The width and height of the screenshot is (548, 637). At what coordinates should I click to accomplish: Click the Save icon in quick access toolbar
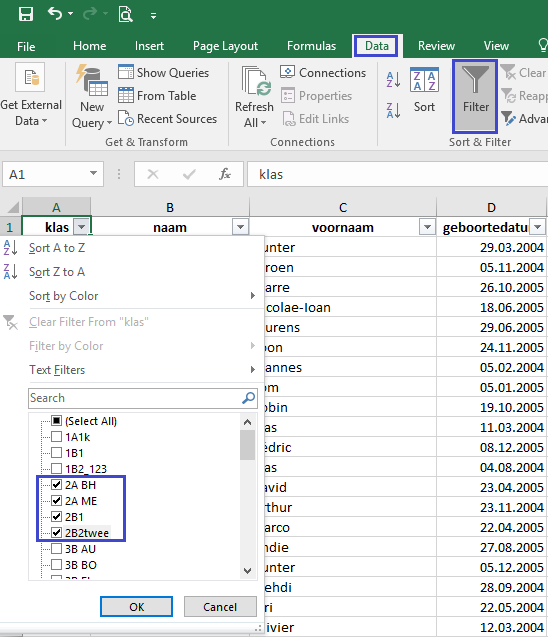click(x=26, y=14)
